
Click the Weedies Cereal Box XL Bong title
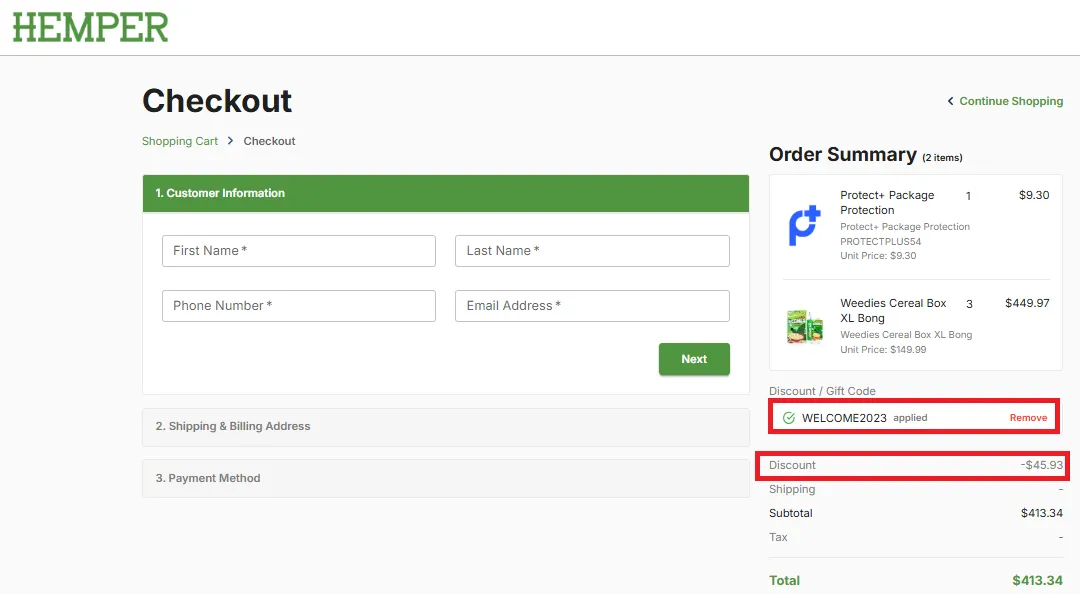click(x=893, y=310)
